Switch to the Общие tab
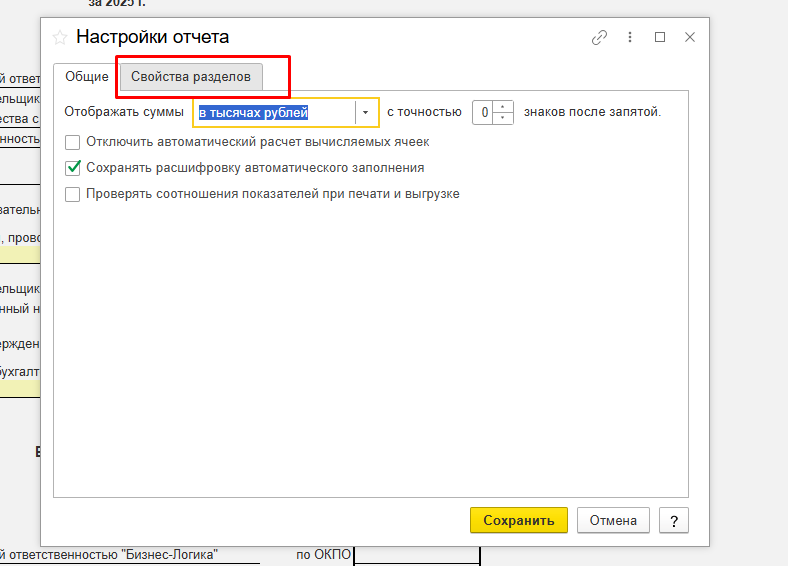 pyautogui.click(x=86, y=77)
